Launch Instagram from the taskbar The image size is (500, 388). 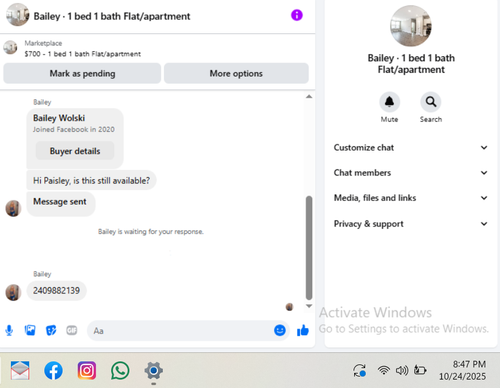87,370
